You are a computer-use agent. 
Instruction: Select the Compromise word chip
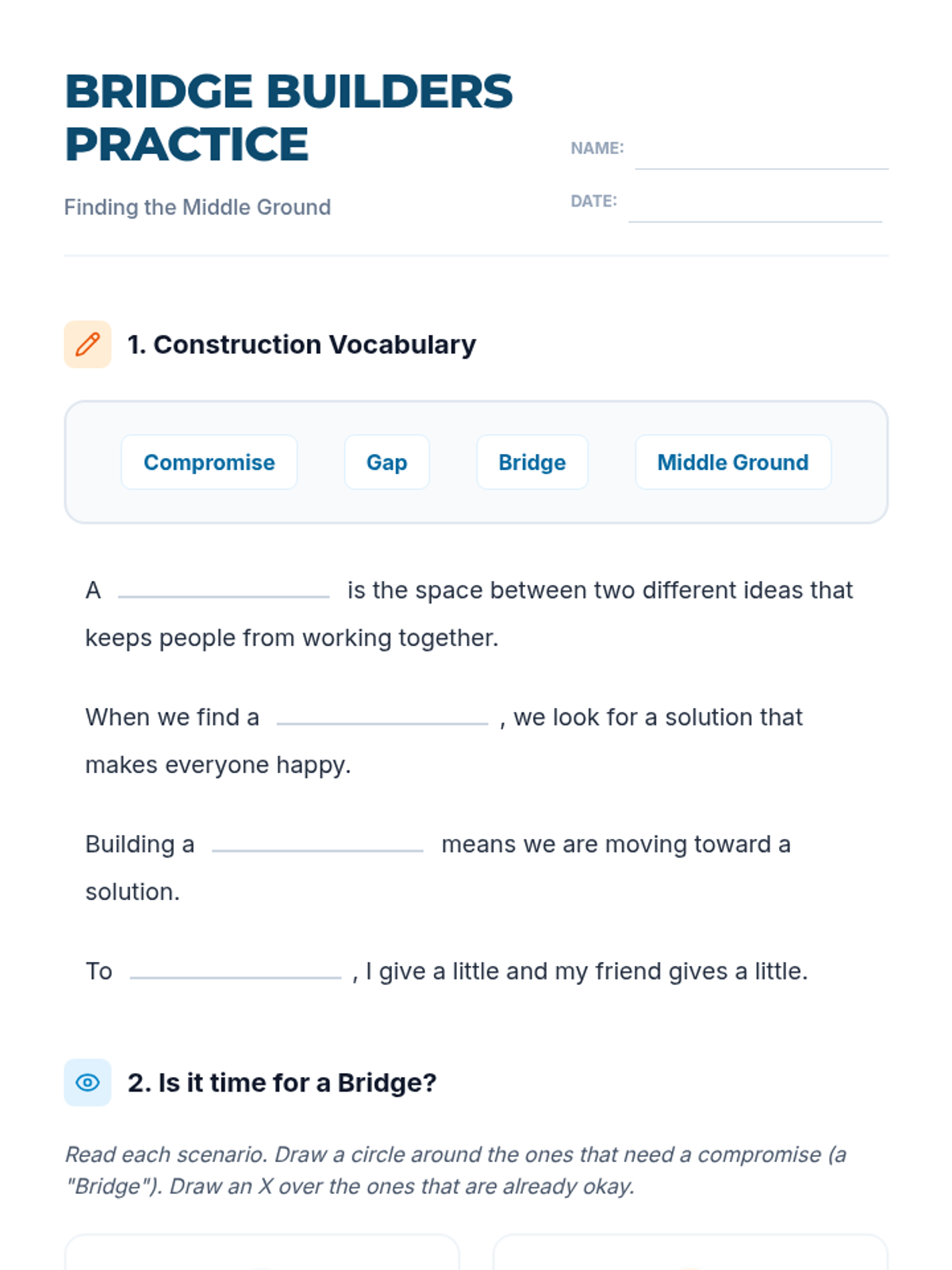pyautogui.click(x=209, y=462)
